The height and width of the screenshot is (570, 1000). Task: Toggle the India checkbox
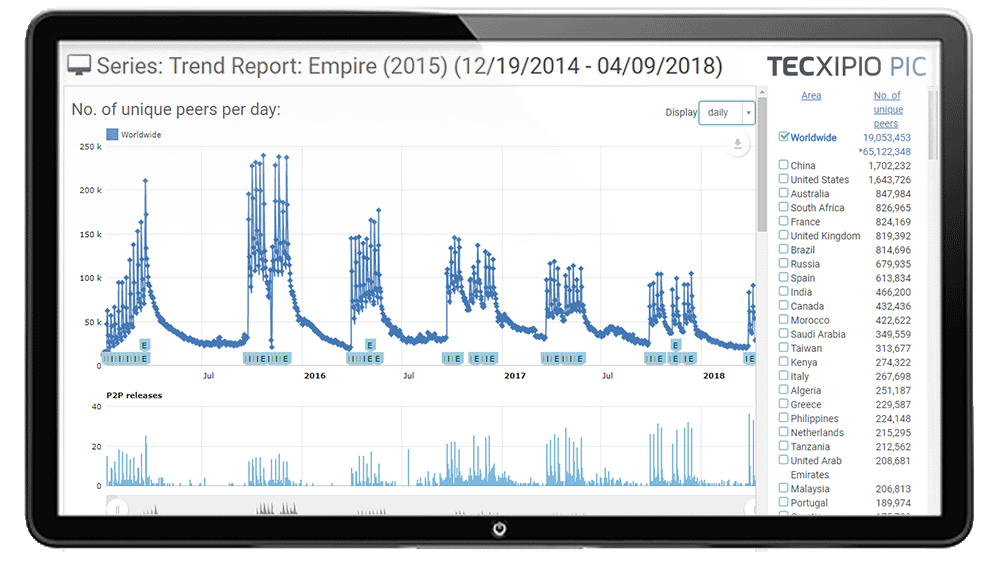pos(784,291)
